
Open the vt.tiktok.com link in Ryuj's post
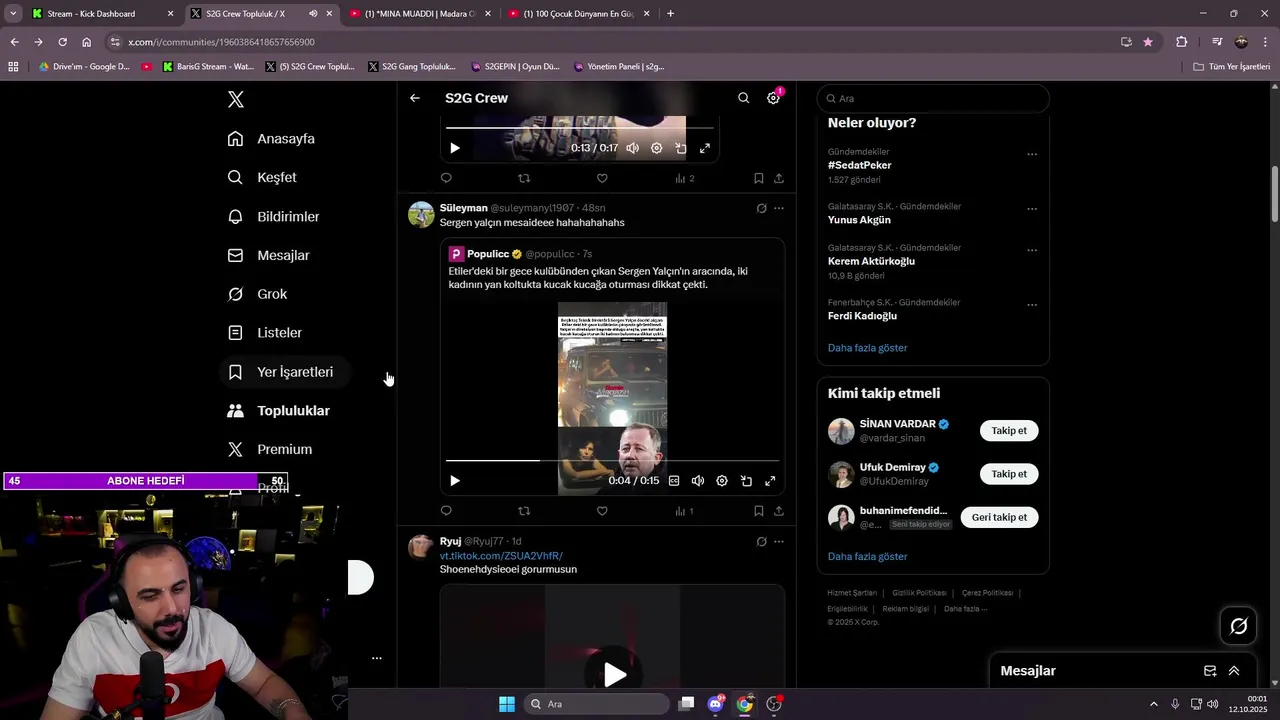tap(501, 556)
